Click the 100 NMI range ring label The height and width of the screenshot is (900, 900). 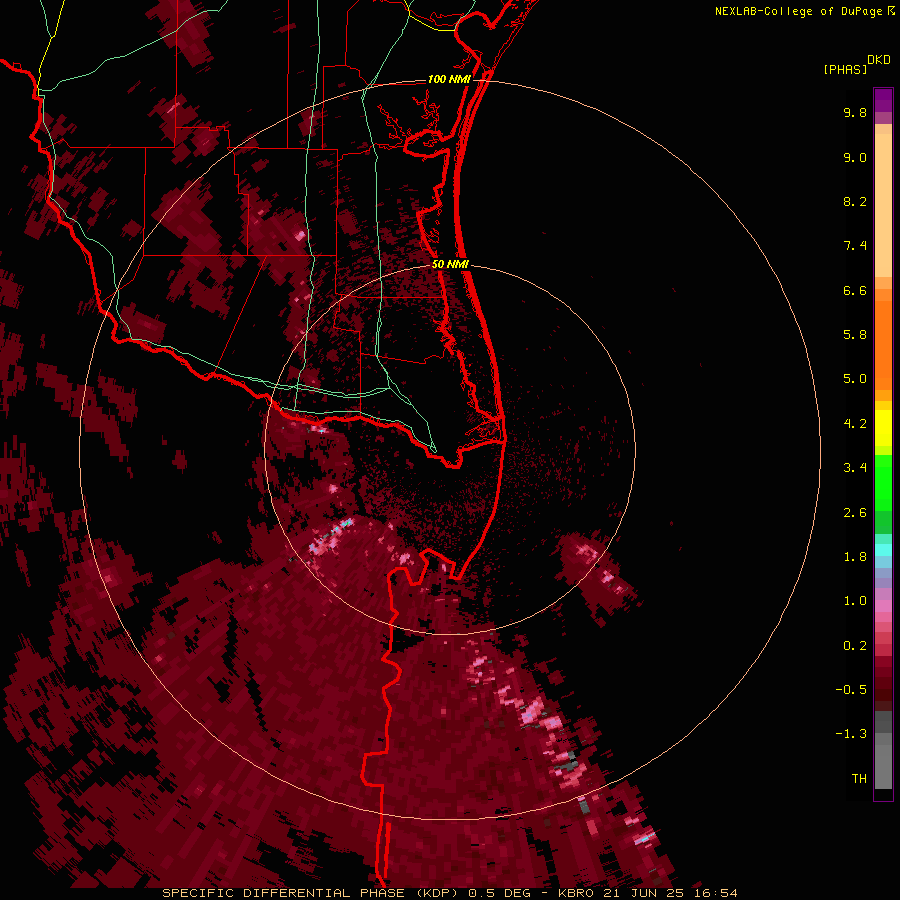tap(449, 79)
